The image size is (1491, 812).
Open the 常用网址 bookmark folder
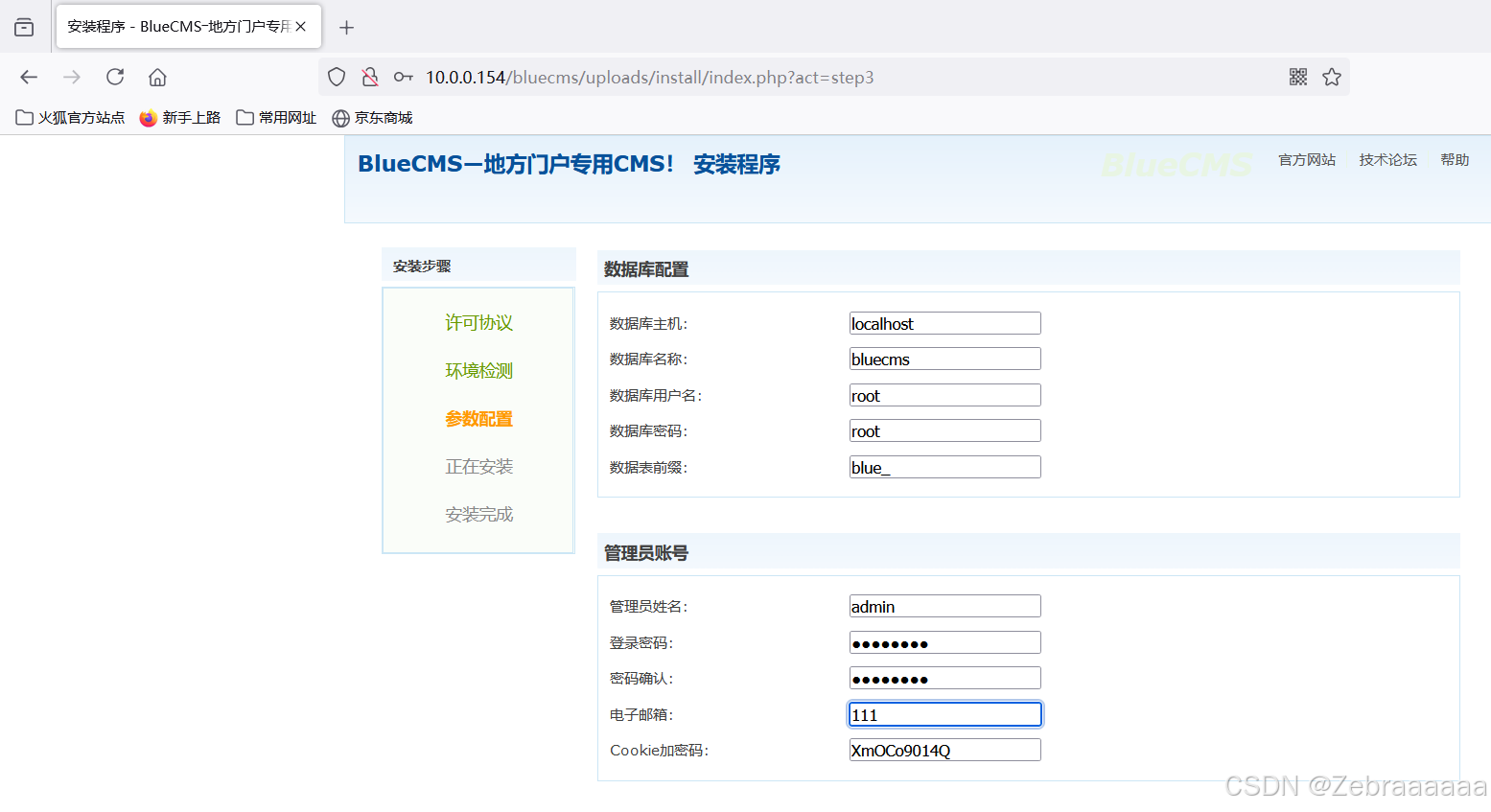[x=276, y=118]
